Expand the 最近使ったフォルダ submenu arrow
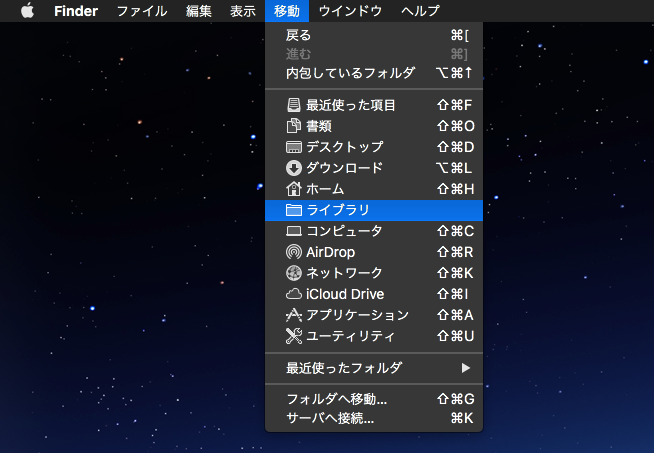 point(466,368)
